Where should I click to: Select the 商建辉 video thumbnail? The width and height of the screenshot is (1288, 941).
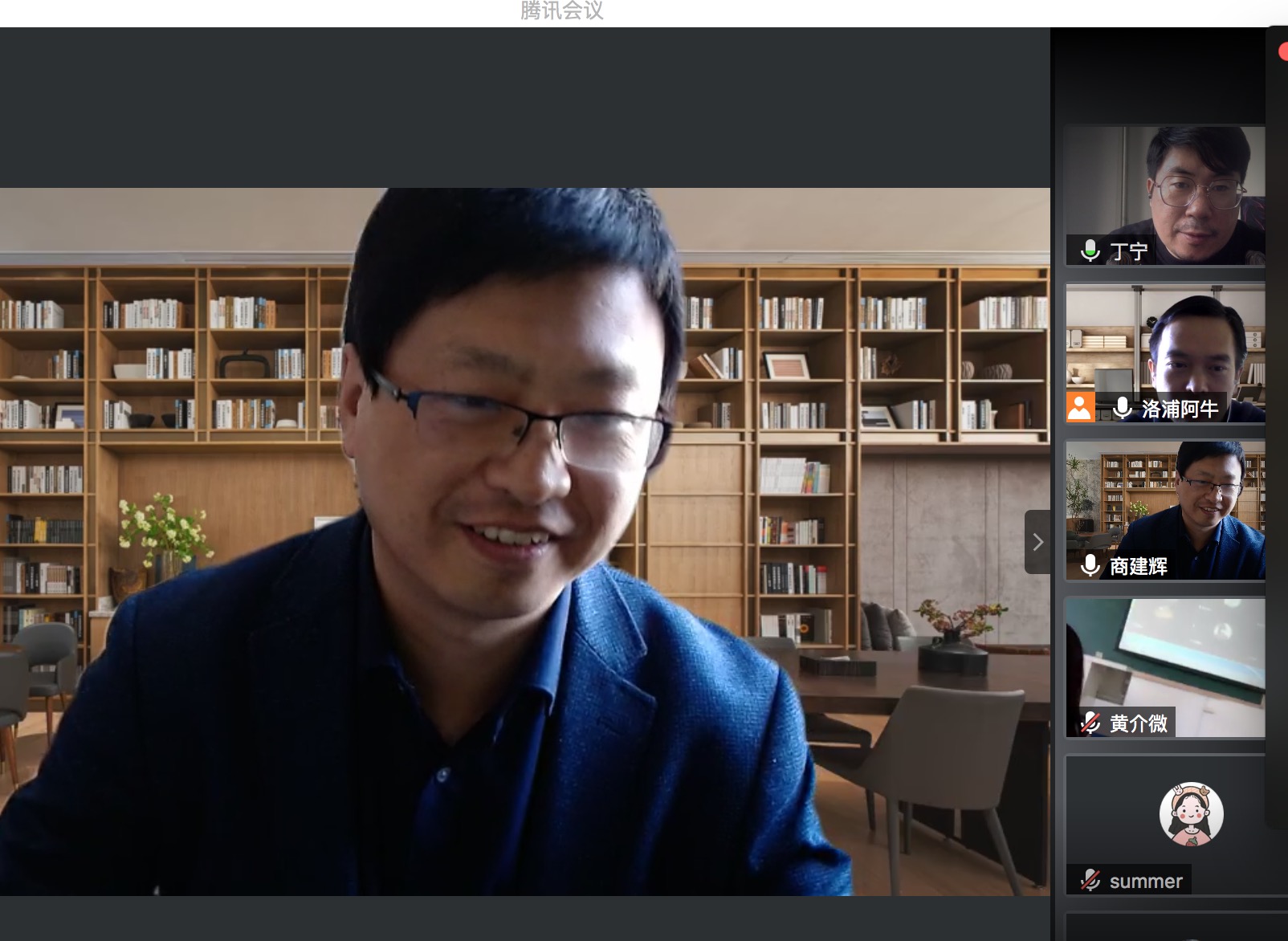[1165, 510]
